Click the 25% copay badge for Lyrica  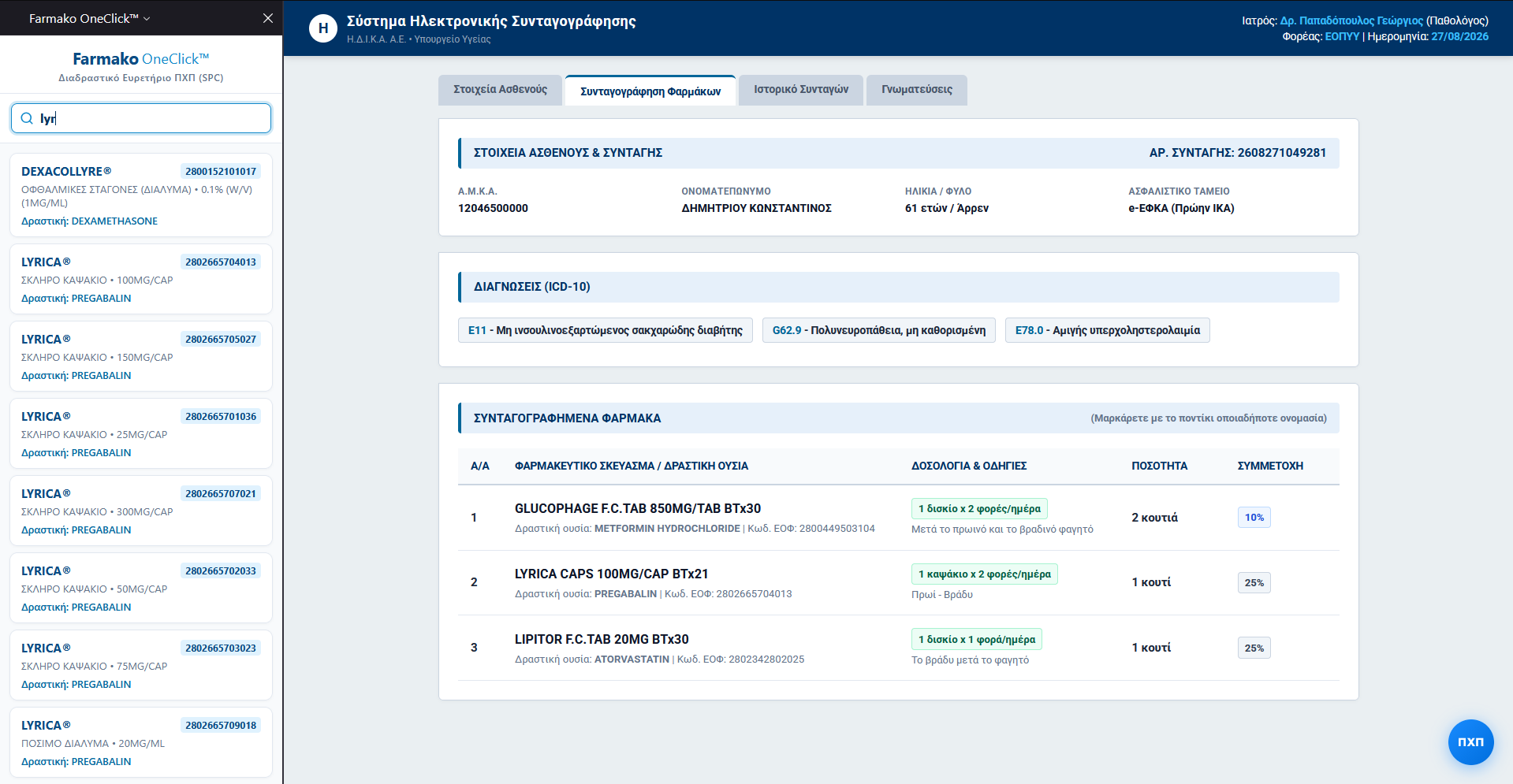(1254, 583)
